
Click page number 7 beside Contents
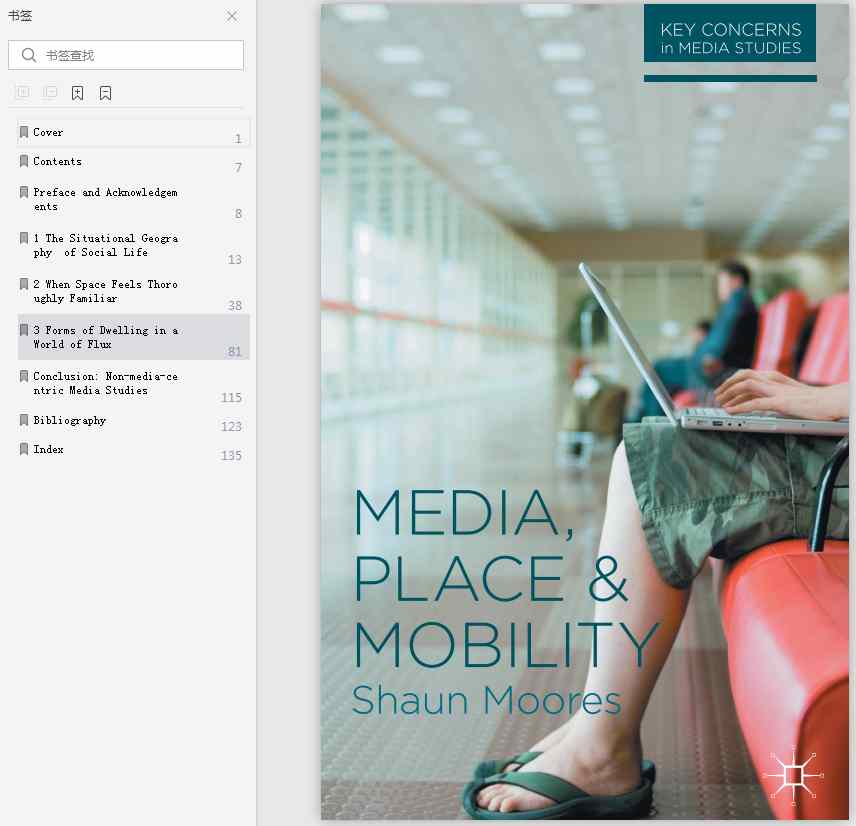[238, 167]
